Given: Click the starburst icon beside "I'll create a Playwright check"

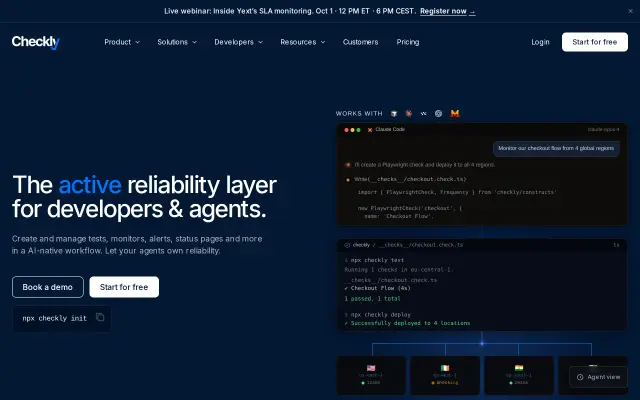Looking at the screenshot, I should 348,165.
